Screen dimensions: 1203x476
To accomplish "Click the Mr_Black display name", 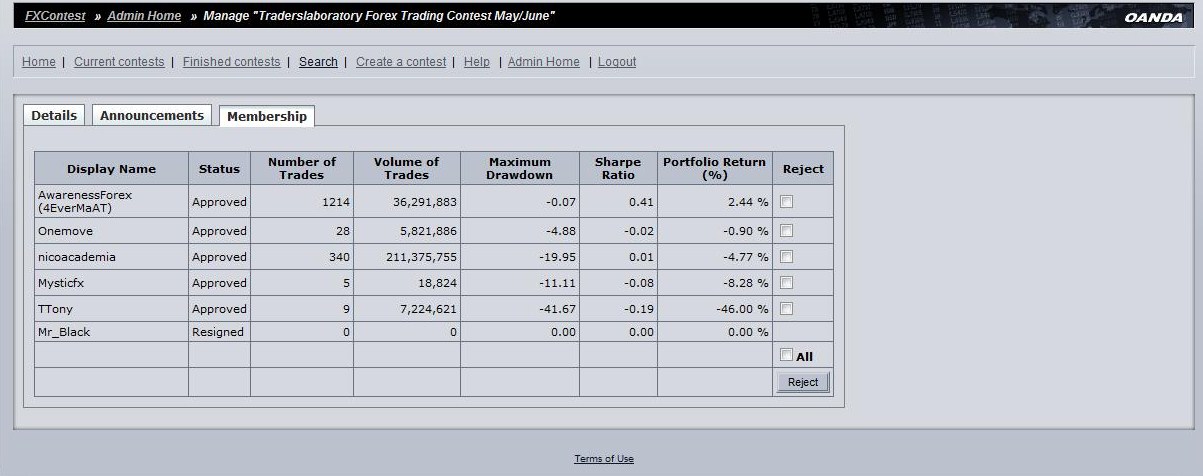I will [64, 332].
